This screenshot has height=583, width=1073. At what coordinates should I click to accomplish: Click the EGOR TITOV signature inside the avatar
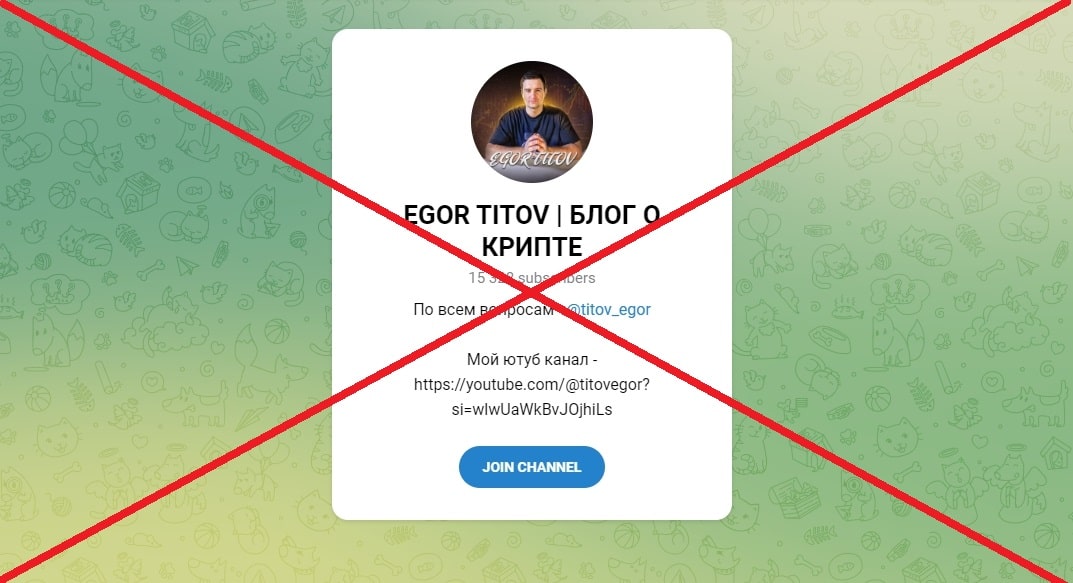pyautogui.click(x=532, y=159)
